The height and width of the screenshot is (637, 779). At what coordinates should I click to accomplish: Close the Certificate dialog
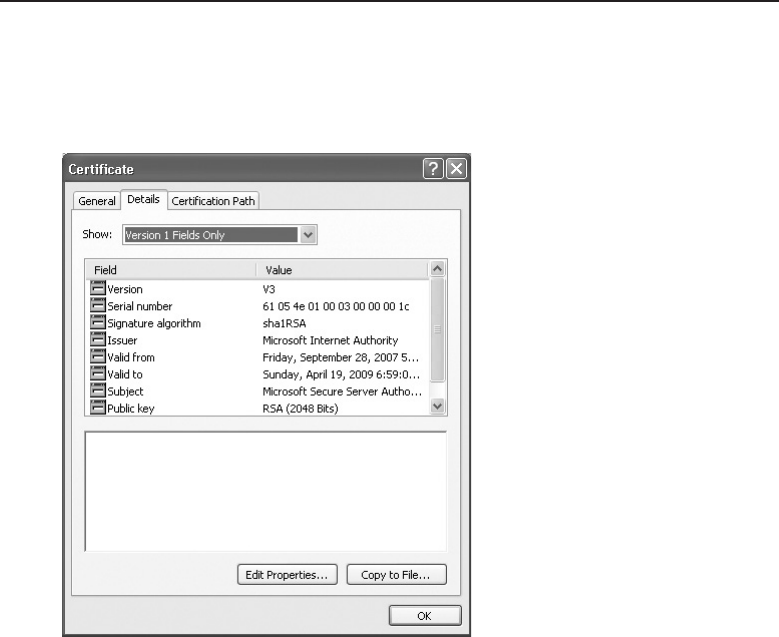click(x=456, y=169)
